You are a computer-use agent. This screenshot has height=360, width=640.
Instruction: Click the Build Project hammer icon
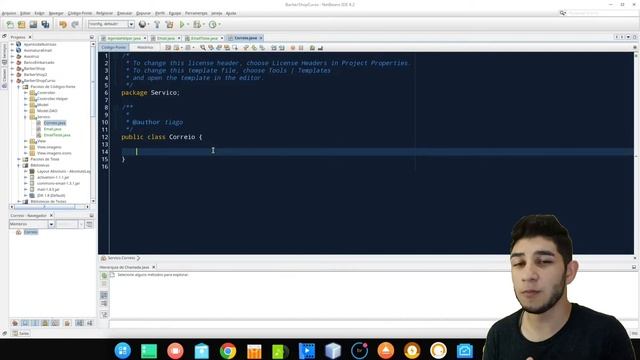[157, 24]
